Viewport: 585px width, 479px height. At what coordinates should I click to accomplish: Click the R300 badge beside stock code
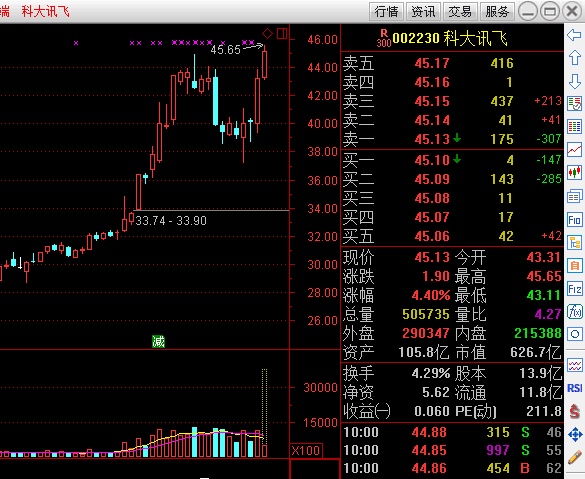pyautogui.click(x=384, y=39)
